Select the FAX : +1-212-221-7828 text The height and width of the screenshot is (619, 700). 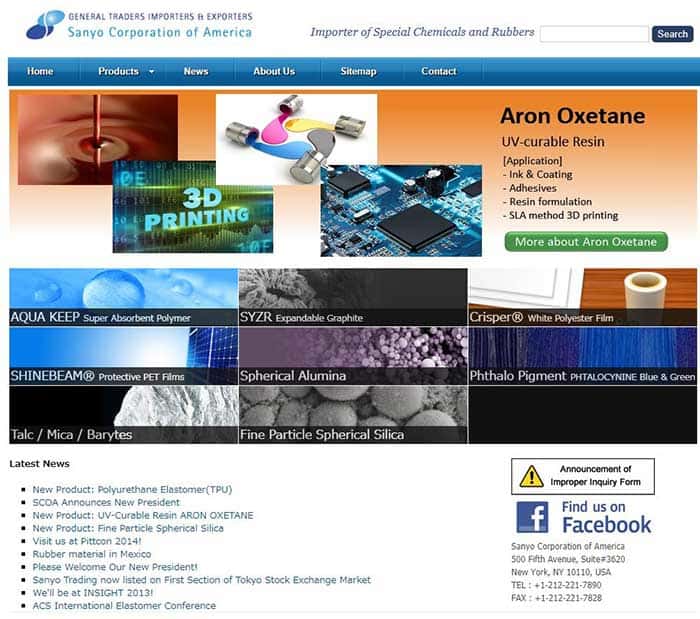coord(556,598)
